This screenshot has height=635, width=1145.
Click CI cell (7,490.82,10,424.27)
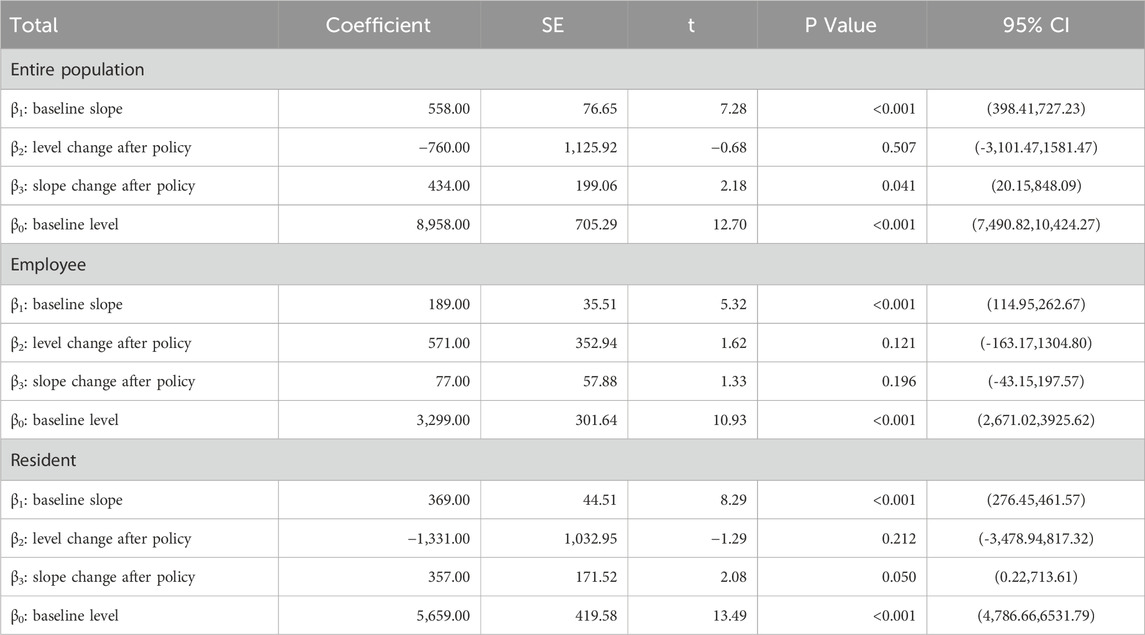[x=1035, y=224]
